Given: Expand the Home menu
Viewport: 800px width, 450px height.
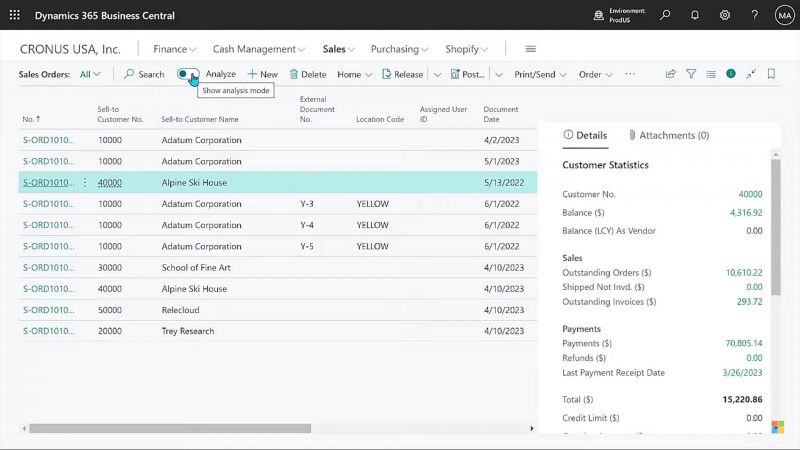Looking at the screenshot, I should coord(354,74).
